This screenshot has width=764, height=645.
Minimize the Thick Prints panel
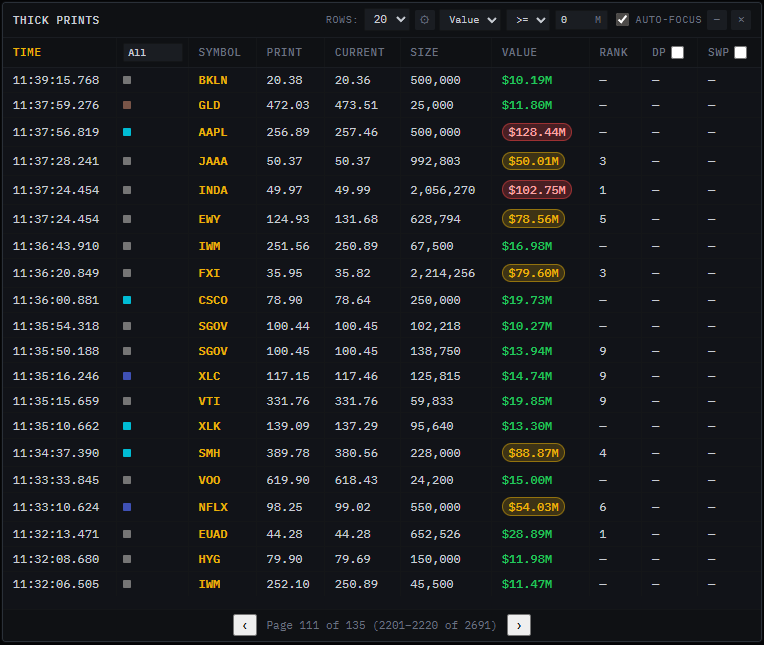coord(717,20)
